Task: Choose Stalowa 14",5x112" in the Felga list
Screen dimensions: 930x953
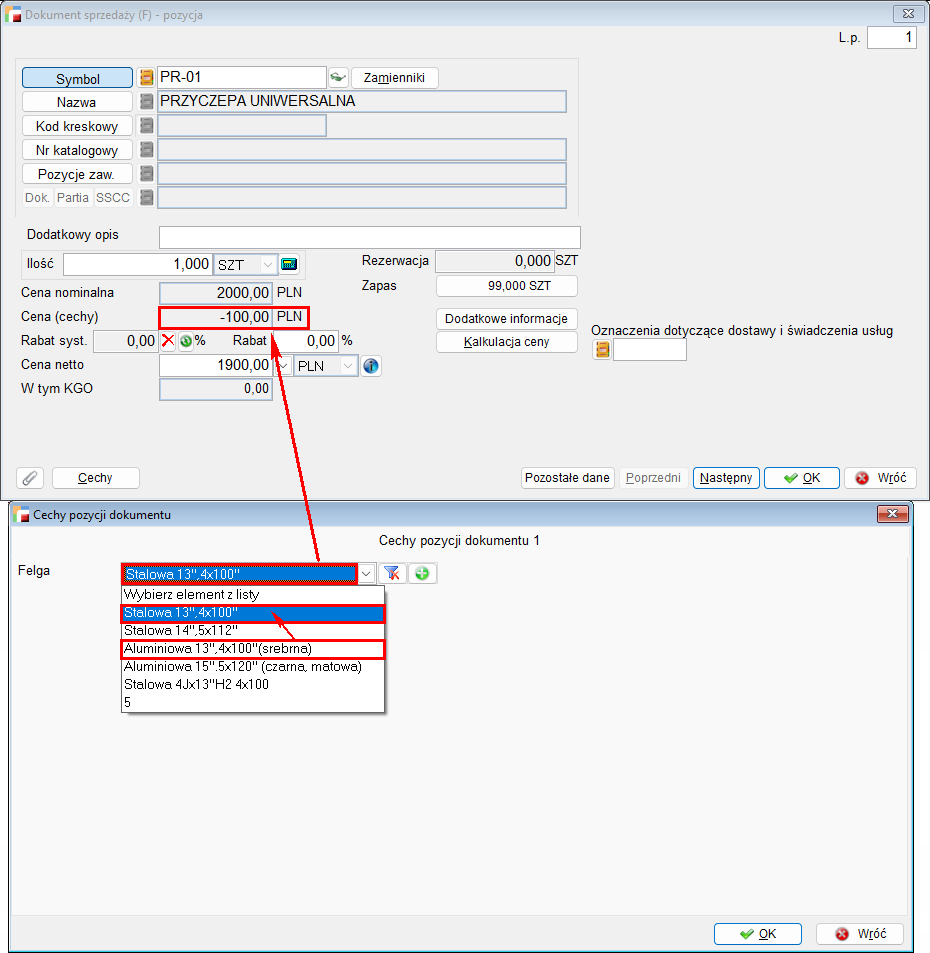Action: [252, 631]
